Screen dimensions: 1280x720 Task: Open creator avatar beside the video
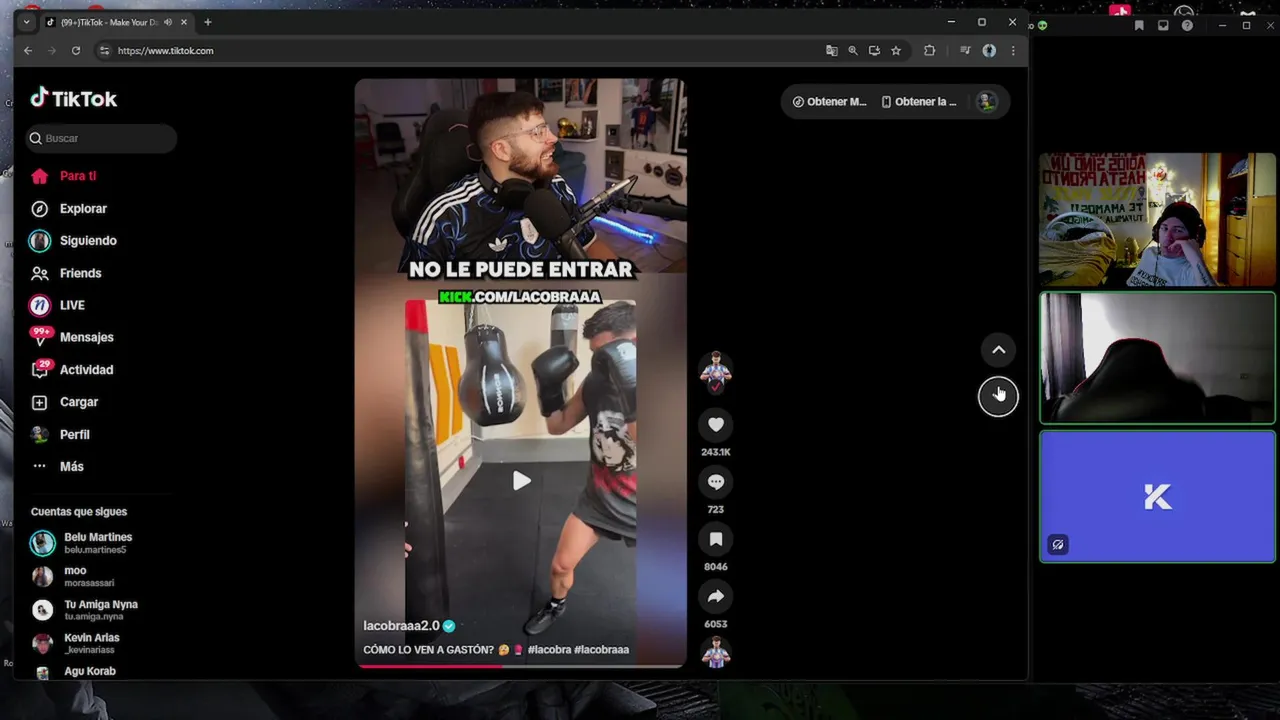click(x=716, y=369)
